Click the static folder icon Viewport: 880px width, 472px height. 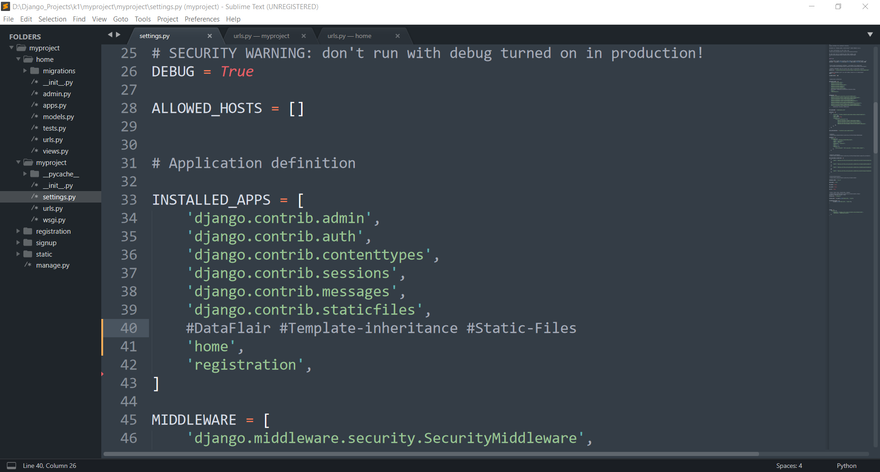pos(27,254)
